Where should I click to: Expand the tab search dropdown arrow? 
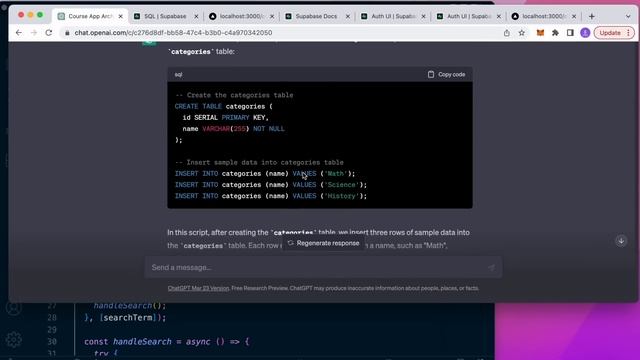tap(628, 16)
